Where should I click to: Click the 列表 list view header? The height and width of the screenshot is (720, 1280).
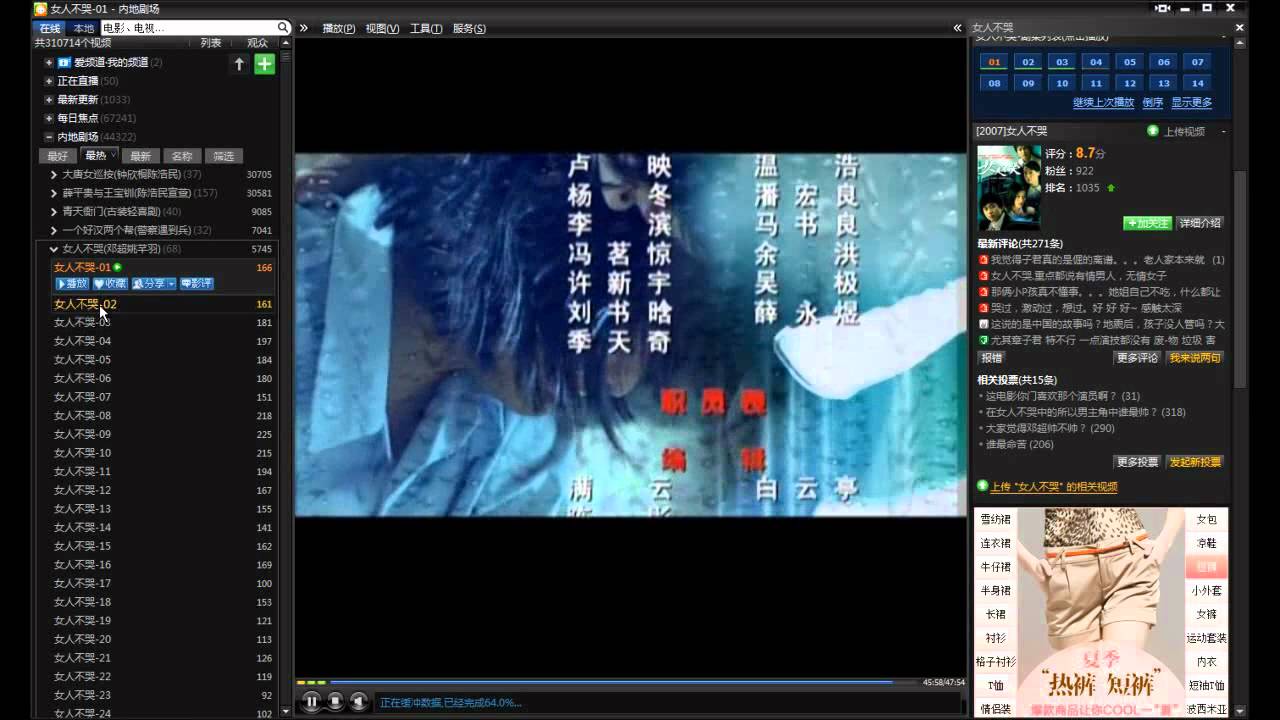[x=211, y=43]
